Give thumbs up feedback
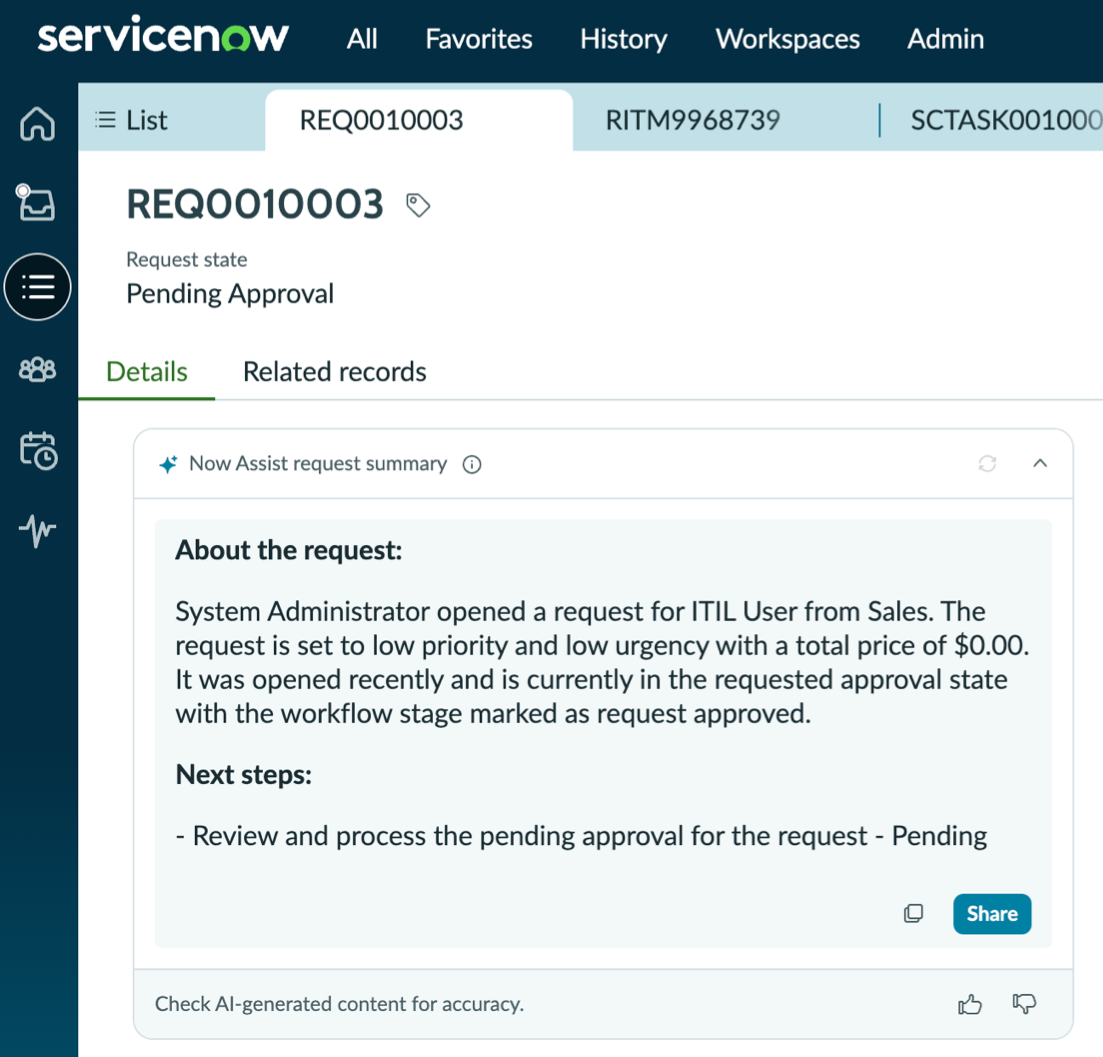Image resolution: width=1103 pixels, height=1057 pixels. [x=969, y=1004]
